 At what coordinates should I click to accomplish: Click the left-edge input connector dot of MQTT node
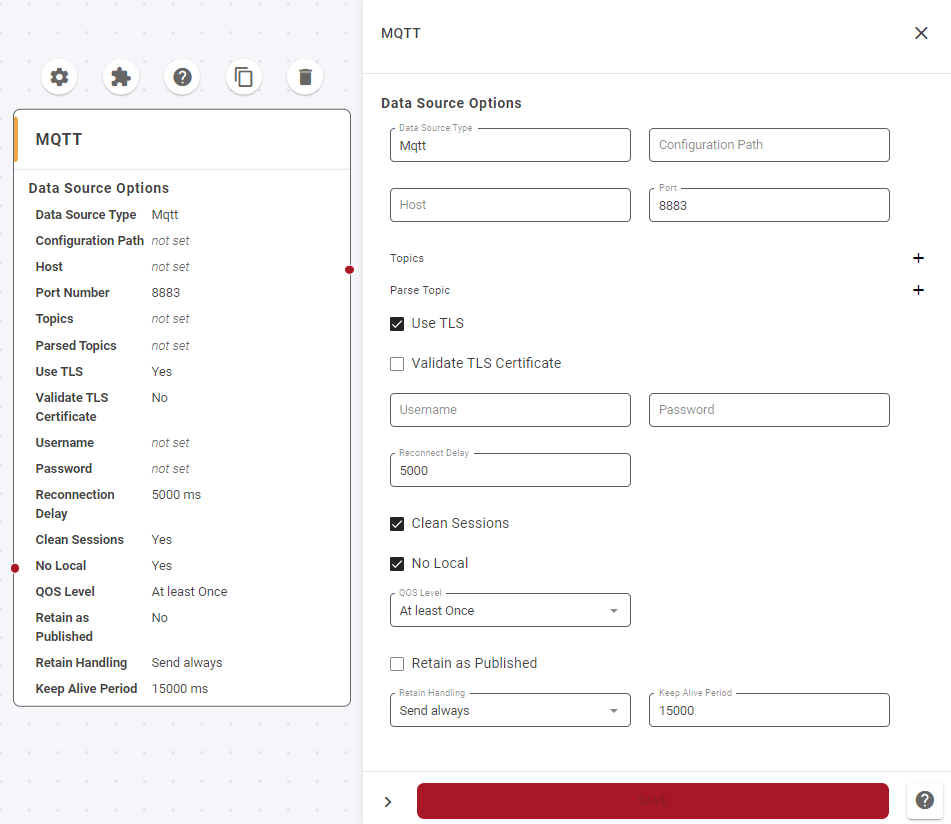click(x=15, y=568)
